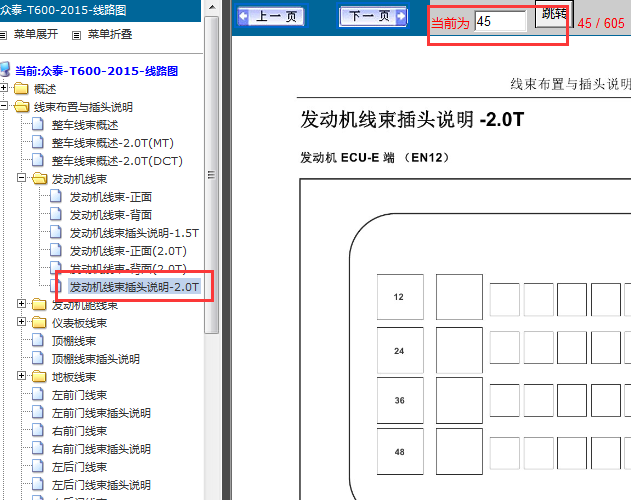Expand the 概述 folder node

[x=4, y=87]
